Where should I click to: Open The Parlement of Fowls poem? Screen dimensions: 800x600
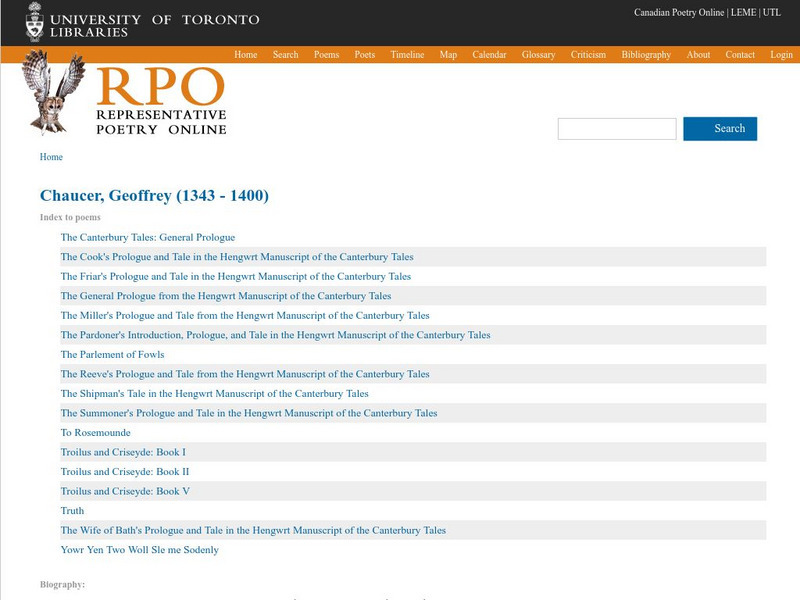(x=112, y=354)
